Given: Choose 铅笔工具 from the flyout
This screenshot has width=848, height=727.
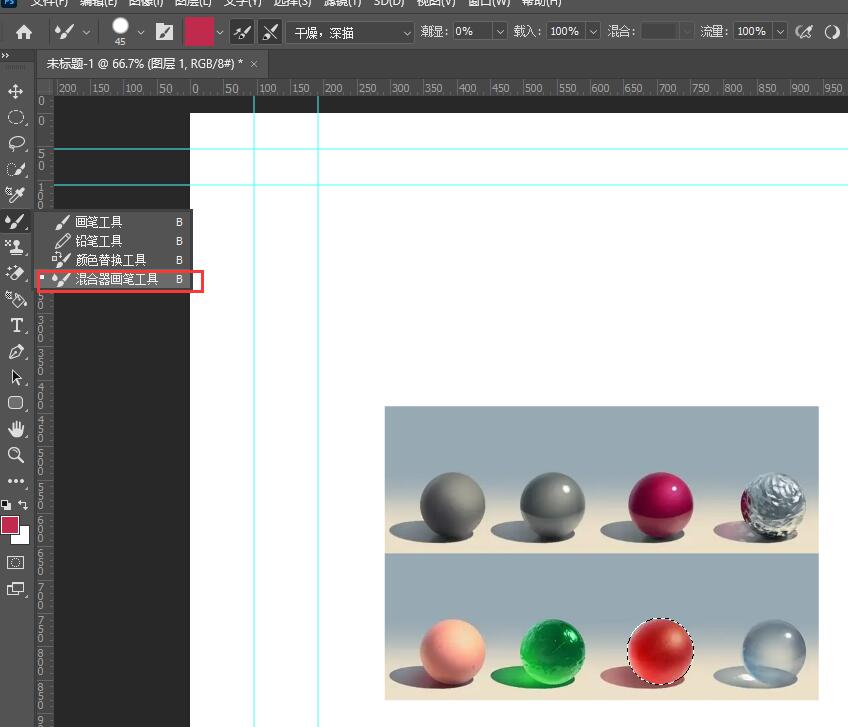Looking at the screenshot, I should click(114, 241).
